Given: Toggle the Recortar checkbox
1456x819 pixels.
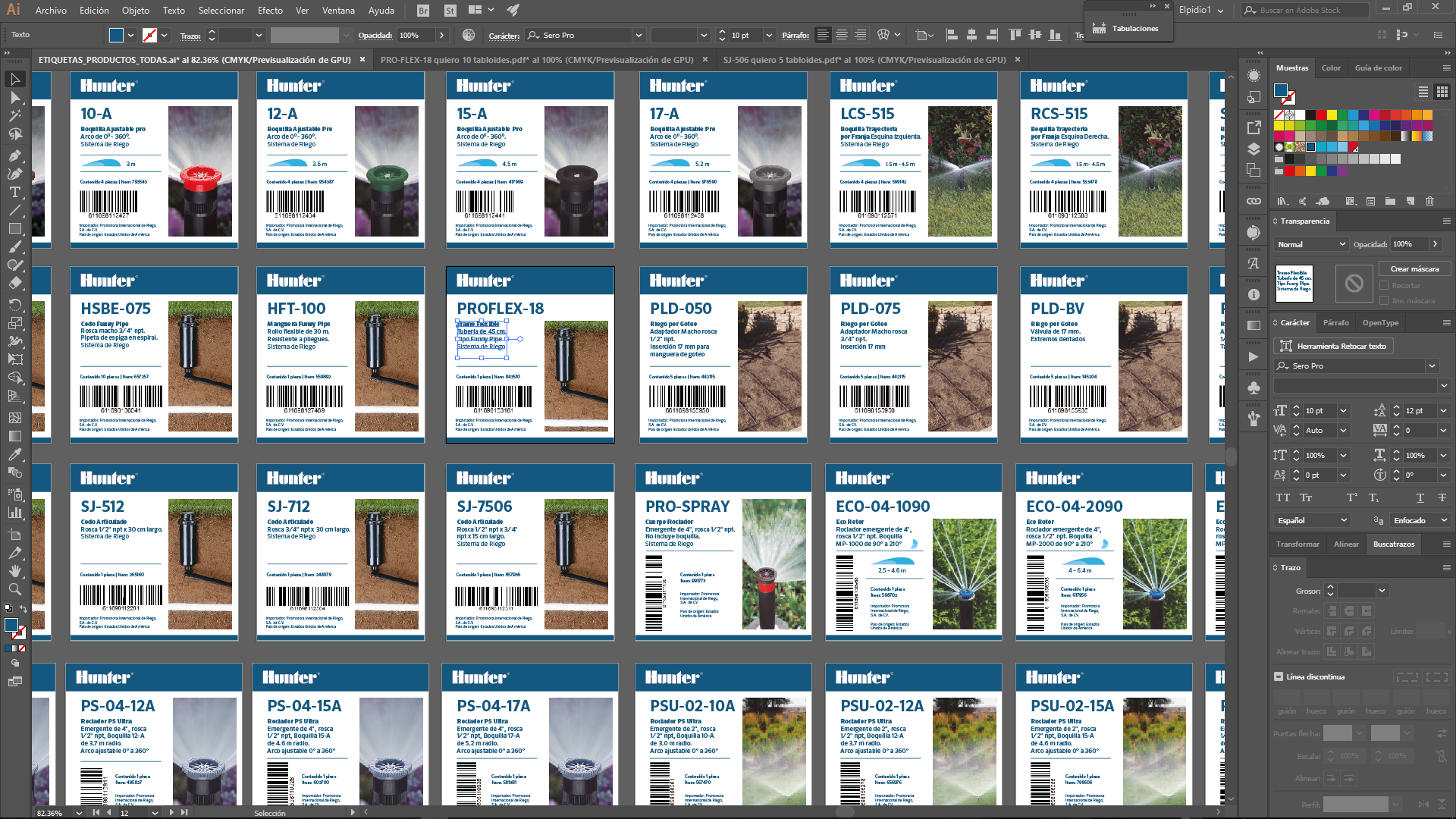Looking at the screenshot, I should (1384, 285).
